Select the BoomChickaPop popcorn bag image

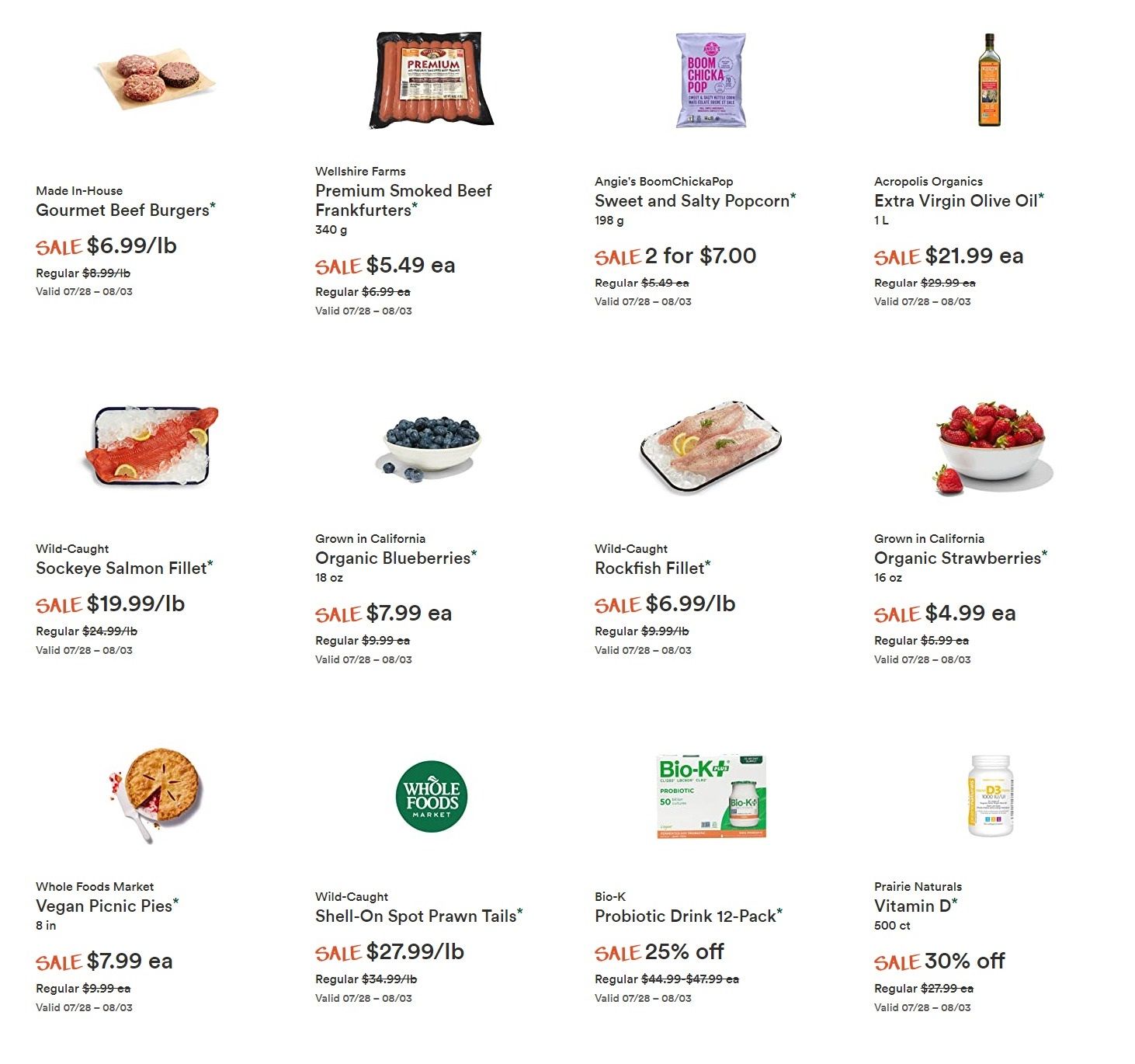(711, 80)
